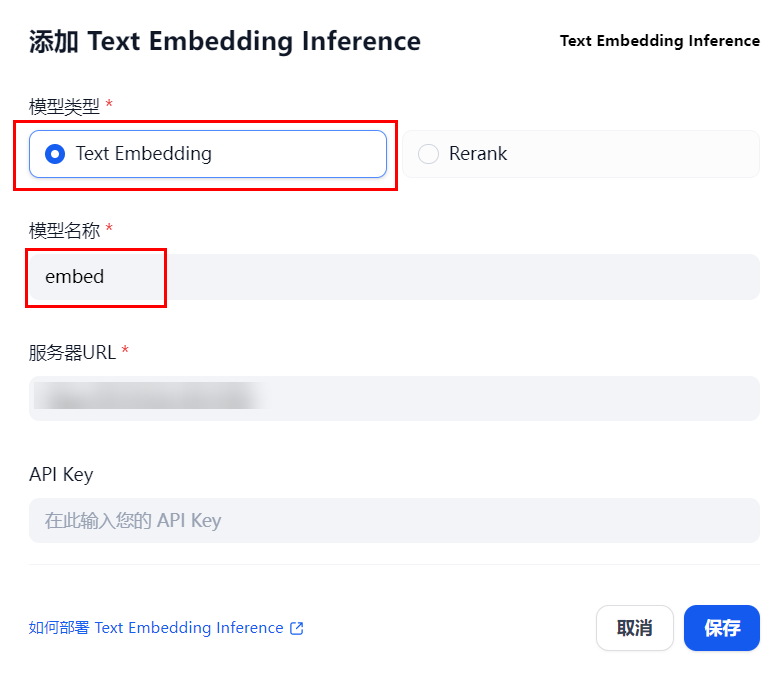778x674 pixels.
Task: Click the blurred URL text in server field
Action: click(149, 396)
